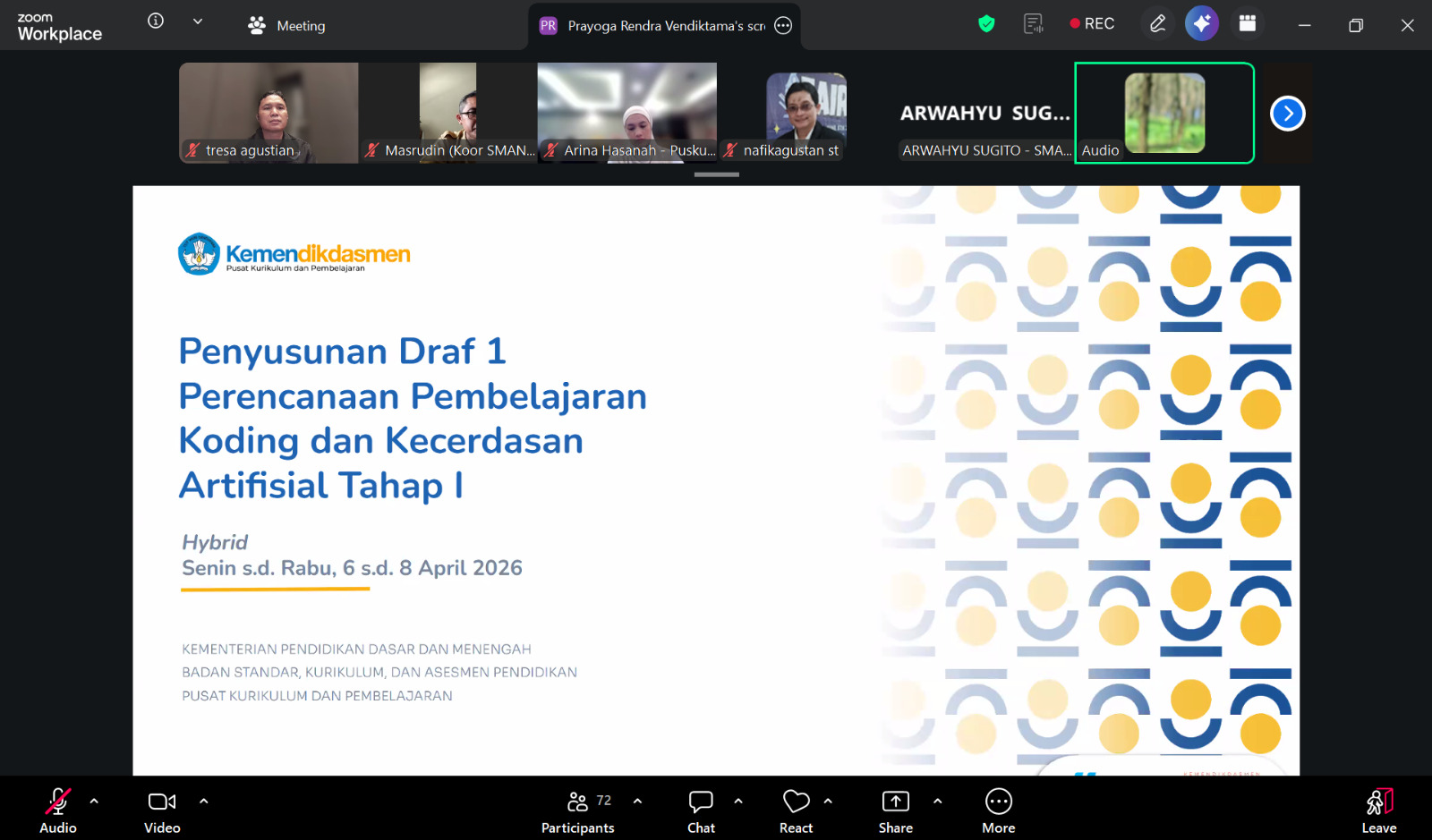This screenshot has height=840, width=1432.
Task: Open the annotate pencil tool
Action: click(x=1157, y=24)
